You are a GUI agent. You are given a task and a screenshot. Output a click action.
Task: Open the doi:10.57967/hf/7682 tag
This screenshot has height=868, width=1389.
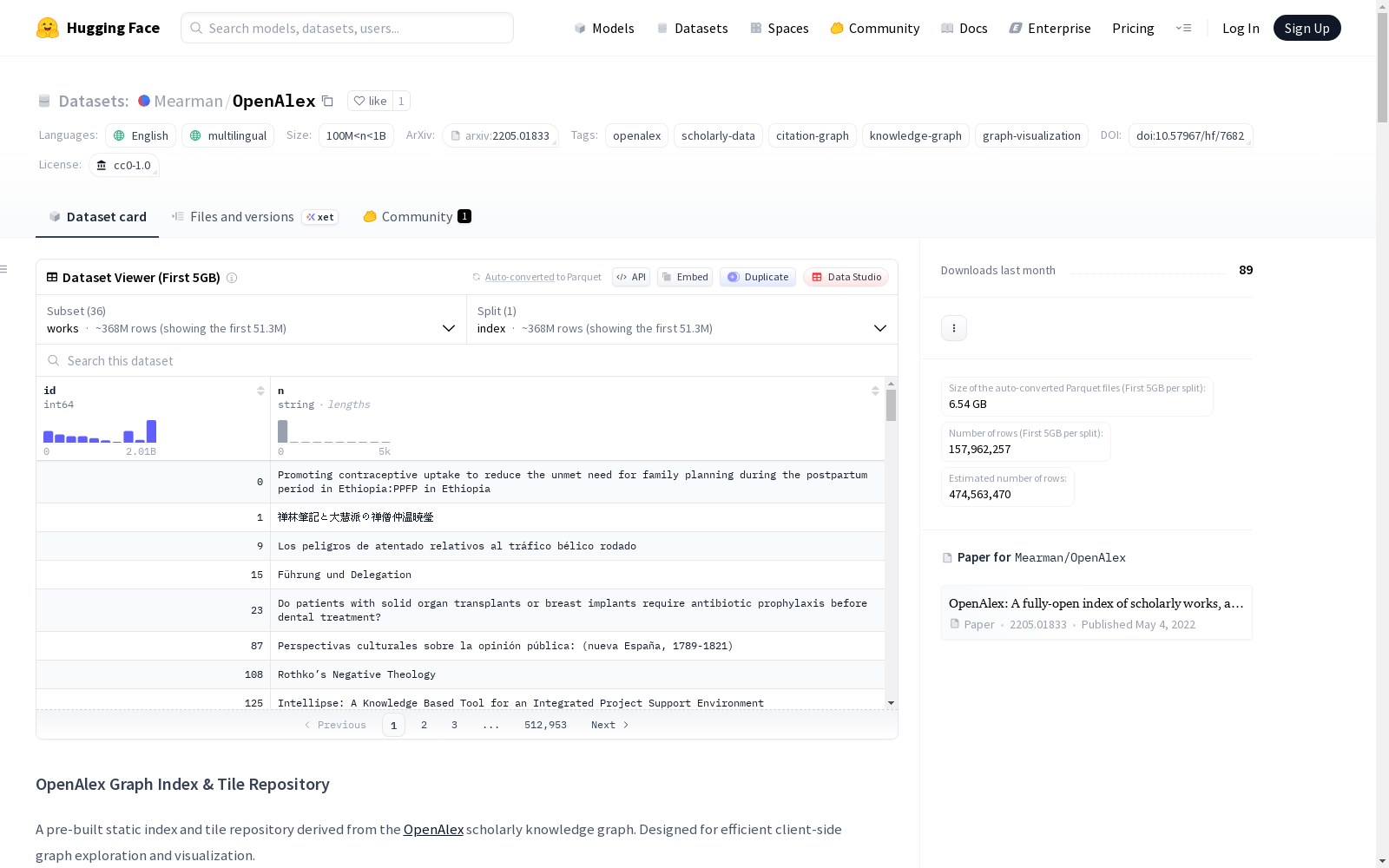click(1191, 135)
